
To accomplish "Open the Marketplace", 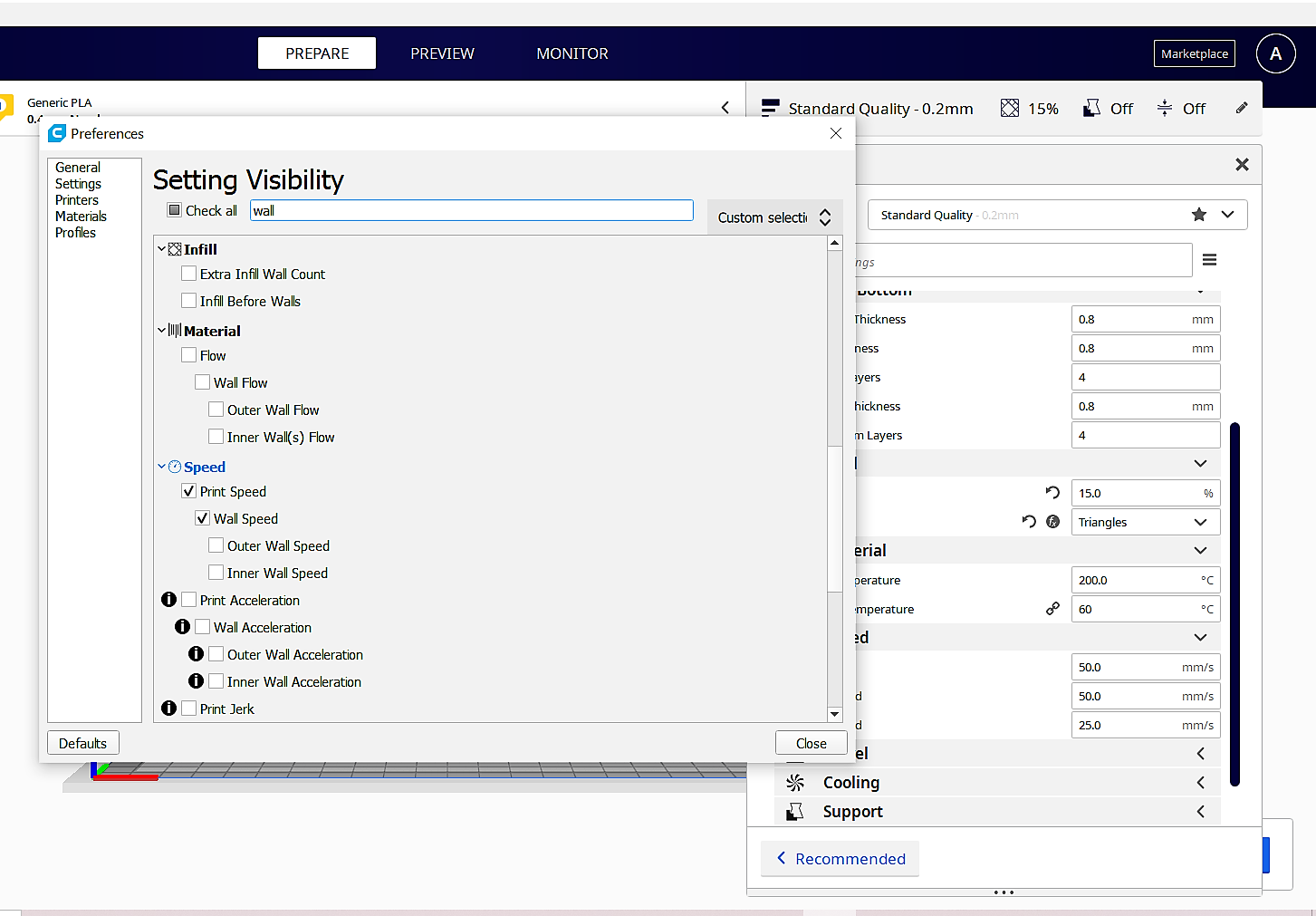I will 1195,53.
